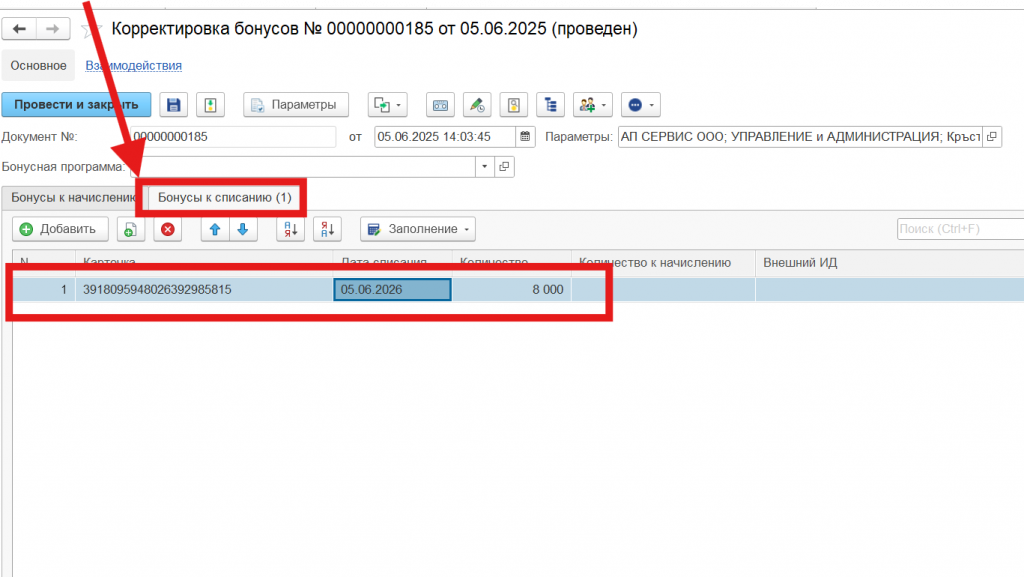Switch to Бонусы к начислению tab
Viewport: 1024px width, 577px height.
pos(72,198)
